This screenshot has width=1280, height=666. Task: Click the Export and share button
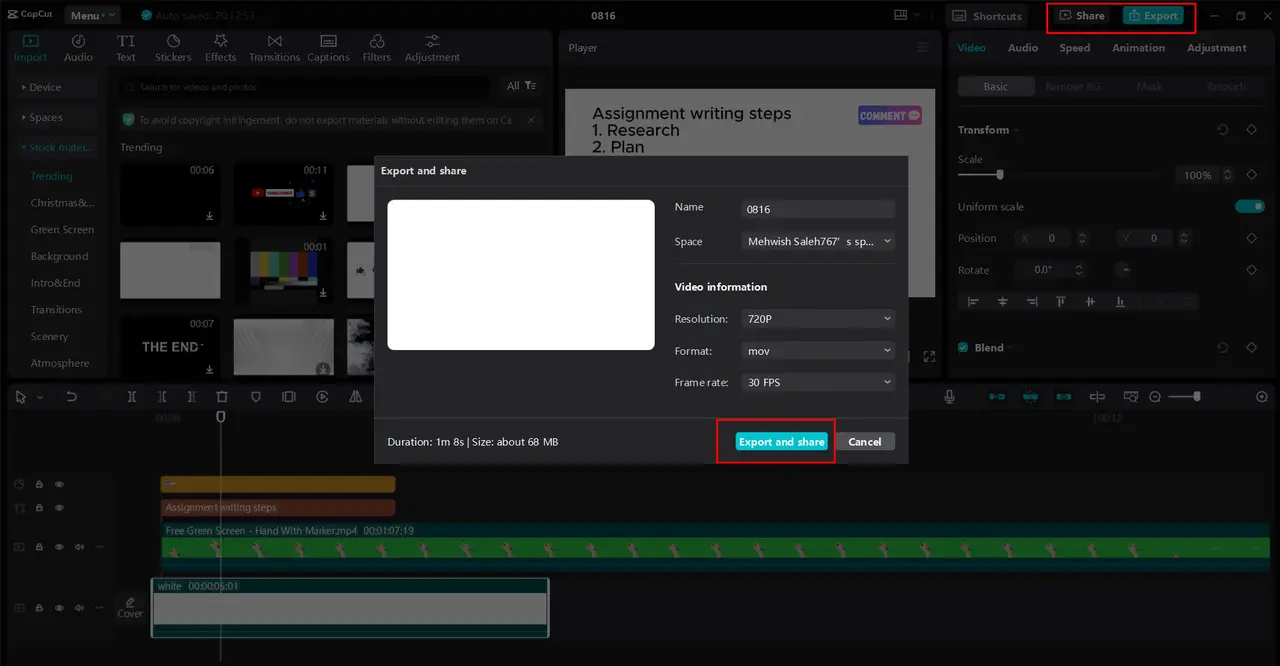coord(781,441)
